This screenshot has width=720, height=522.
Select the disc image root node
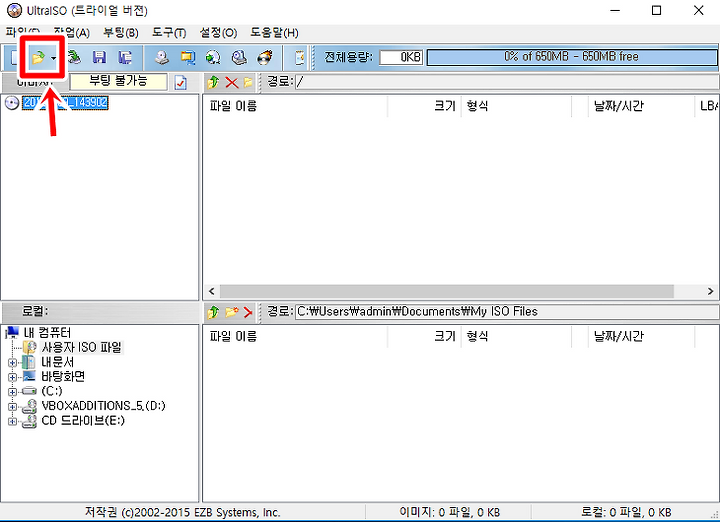(65, 102)
